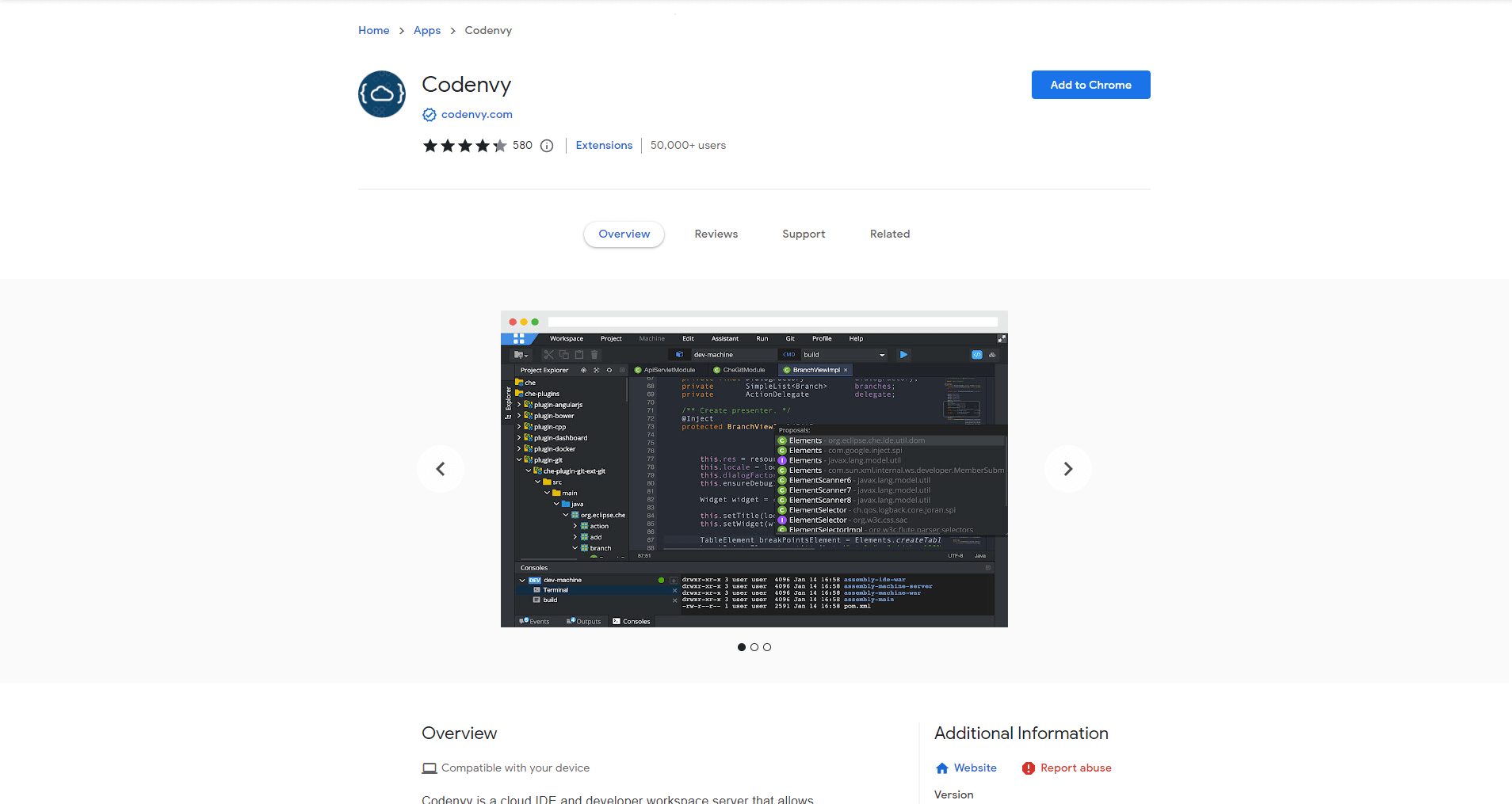Image resolution: width=1512 pixels, height=804 pixels.
Task: Click the Codenvy extension title heading
Action: click(467, 85)
